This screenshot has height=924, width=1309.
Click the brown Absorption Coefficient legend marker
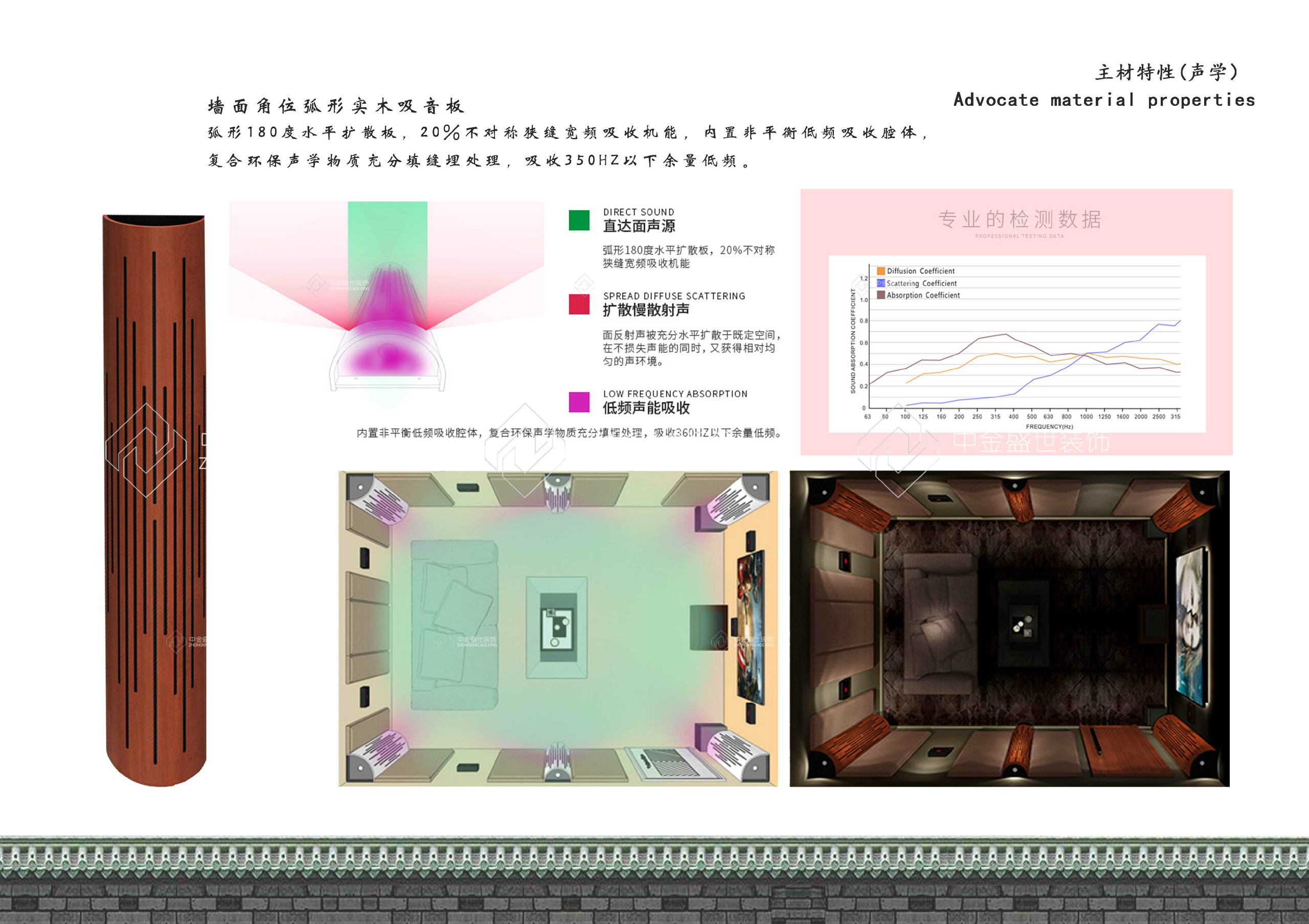(881, 295)
